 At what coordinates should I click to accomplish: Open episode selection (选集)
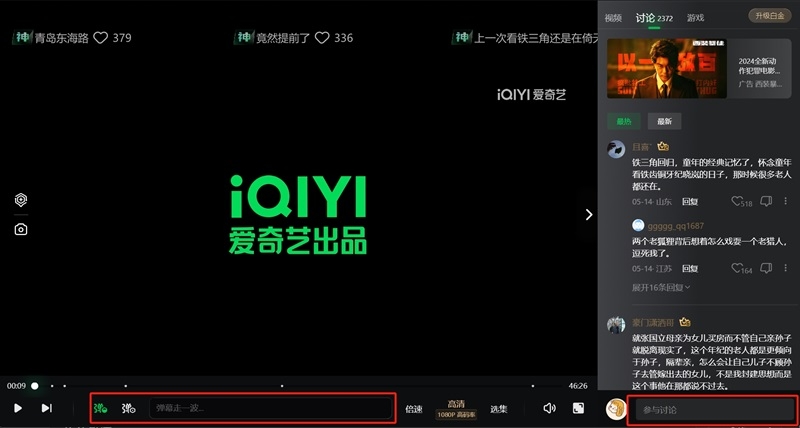coord(498,409)
